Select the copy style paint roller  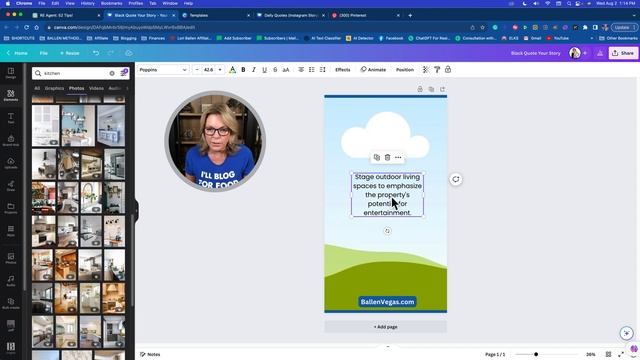coord(437,70)
